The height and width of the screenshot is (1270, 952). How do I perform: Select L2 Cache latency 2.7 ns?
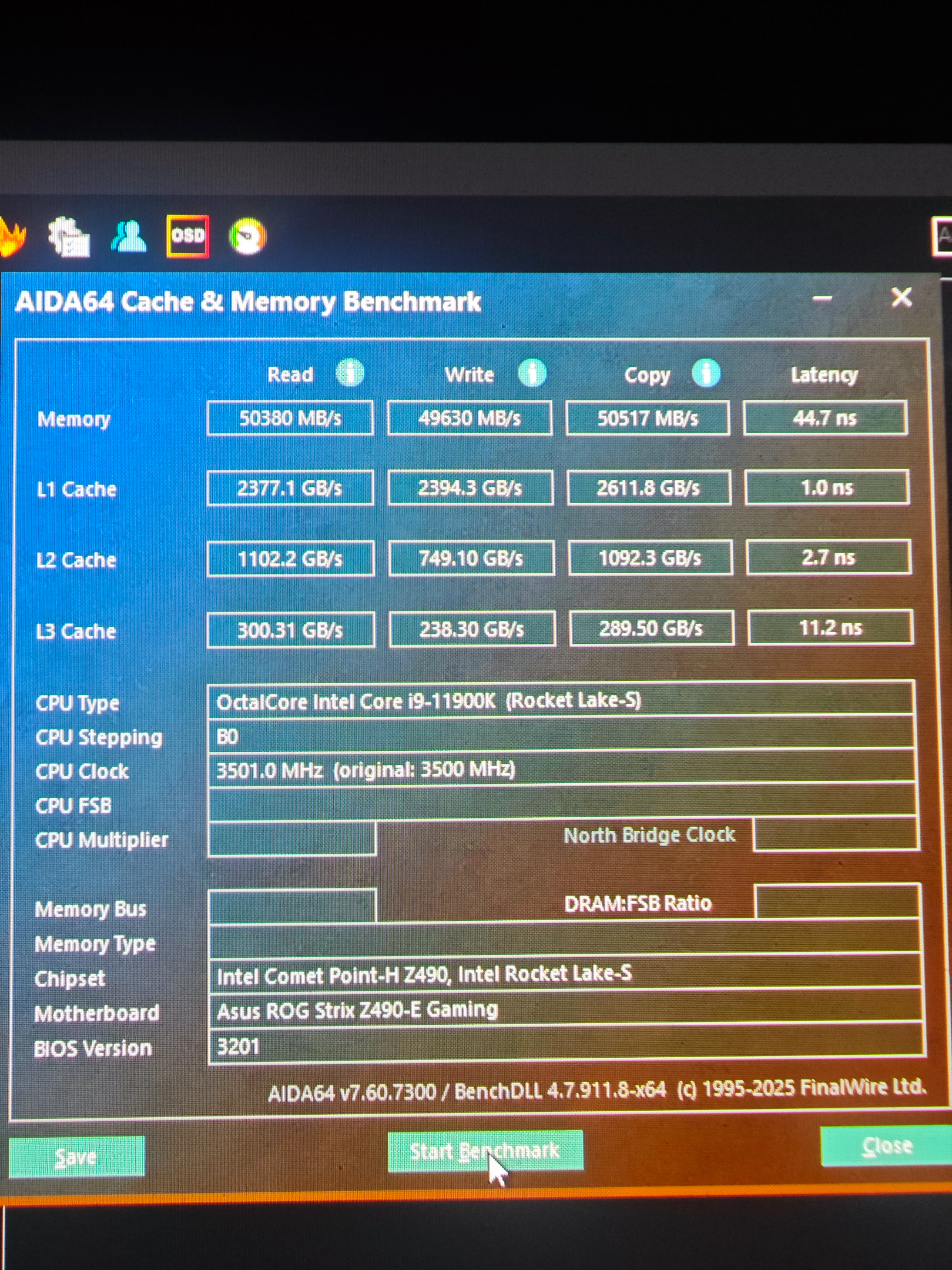[x=829, y=557]
